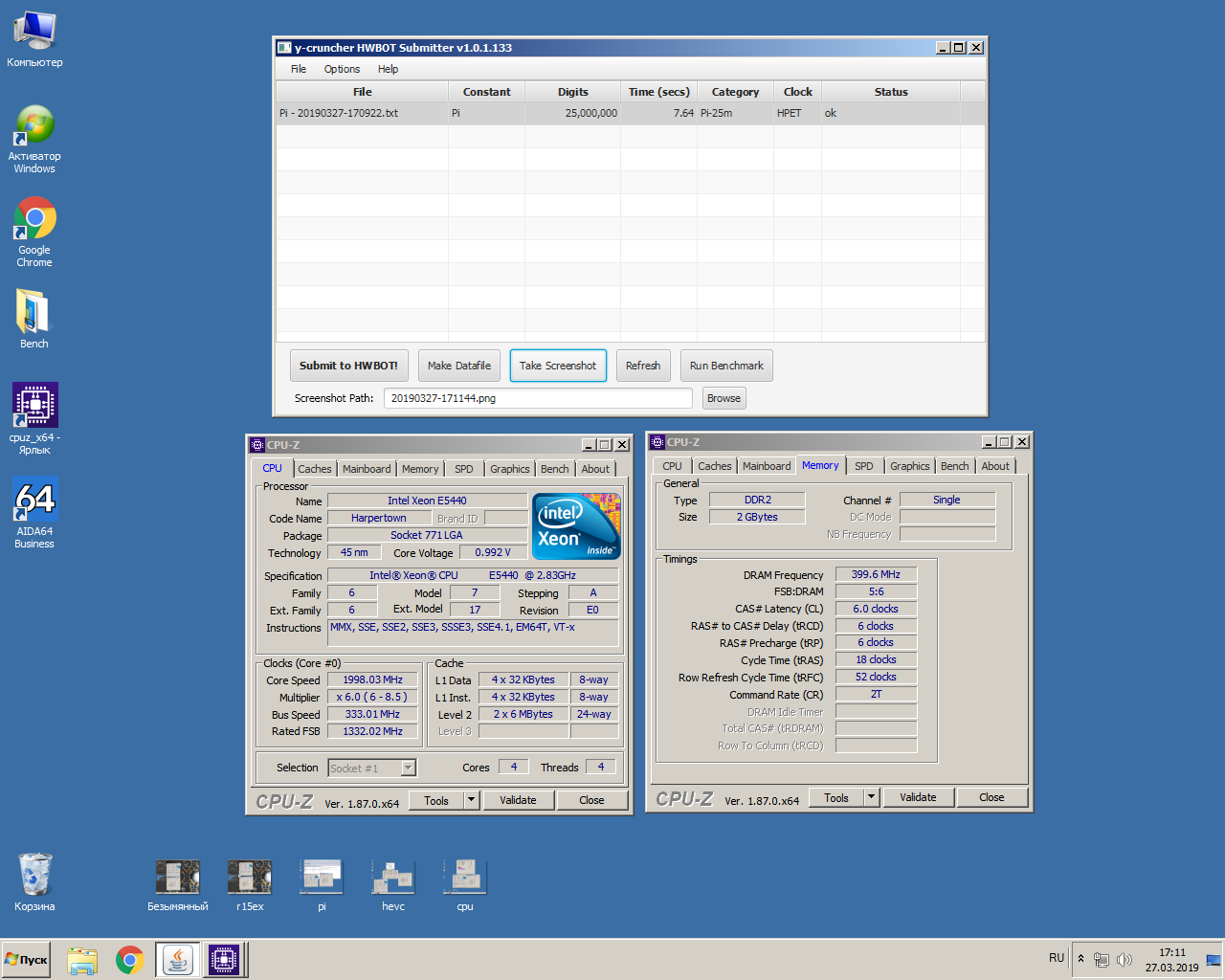
Task: Click y-cruncher window title bar icon
Action: coord(284,47)
